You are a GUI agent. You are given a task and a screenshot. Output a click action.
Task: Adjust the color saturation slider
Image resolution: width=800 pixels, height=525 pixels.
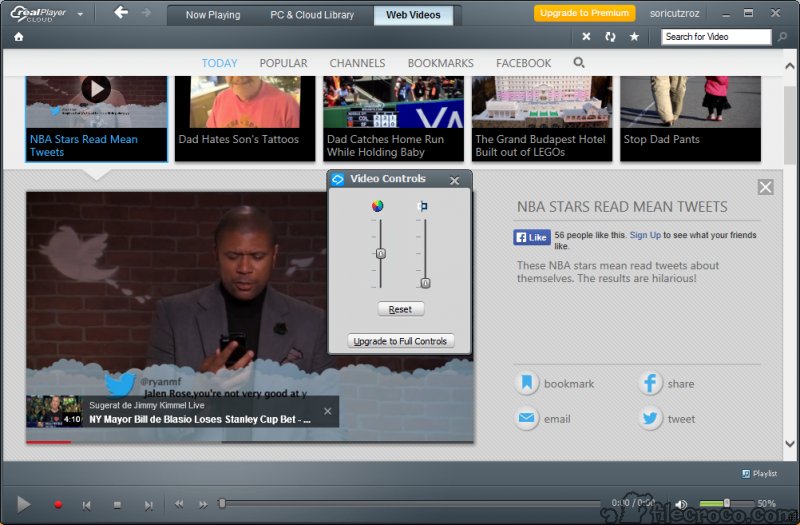381,253
